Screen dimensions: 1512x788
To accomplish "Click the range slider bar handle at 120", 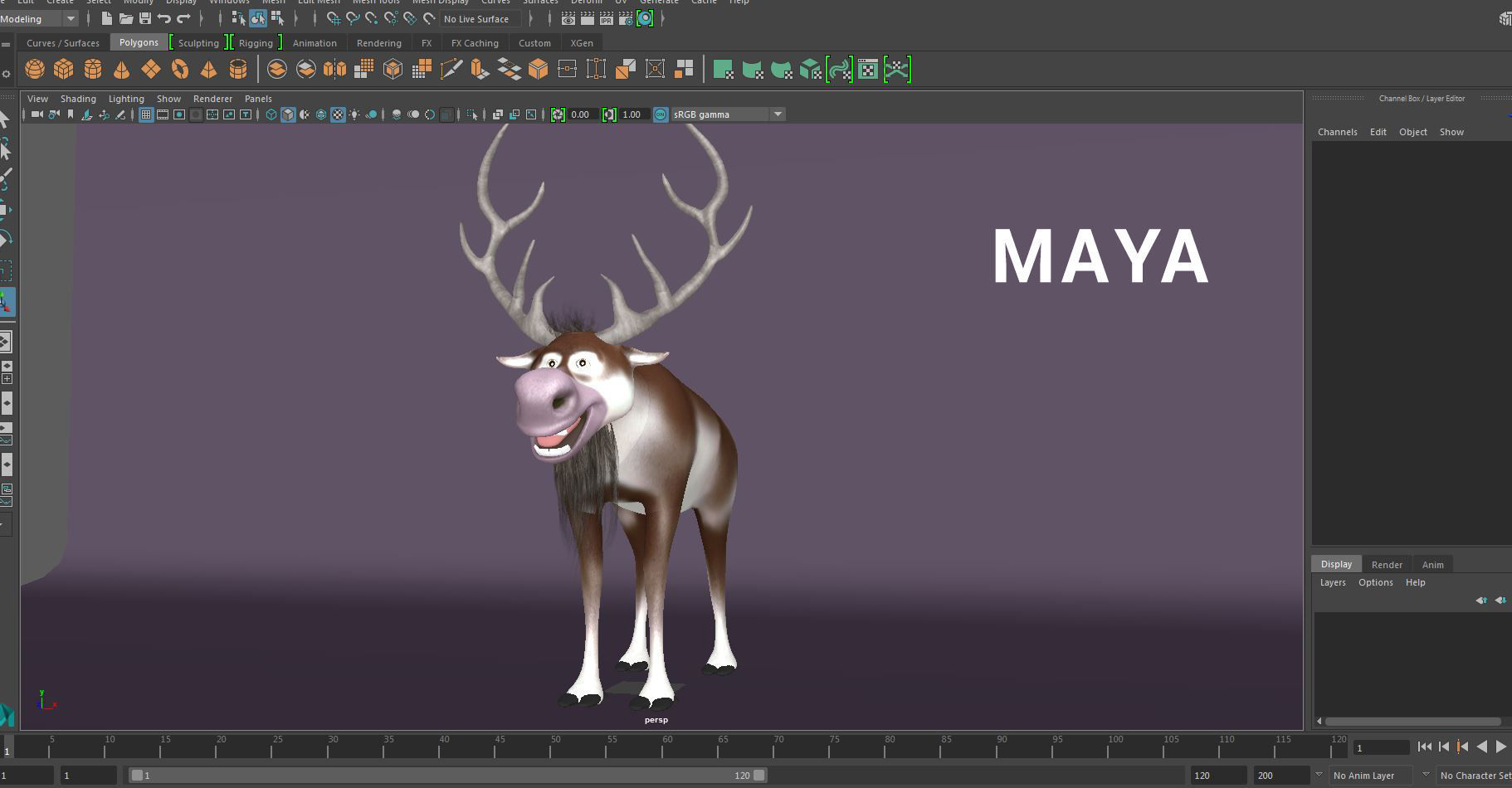I will pyautogui.click(x=758, y=776).
